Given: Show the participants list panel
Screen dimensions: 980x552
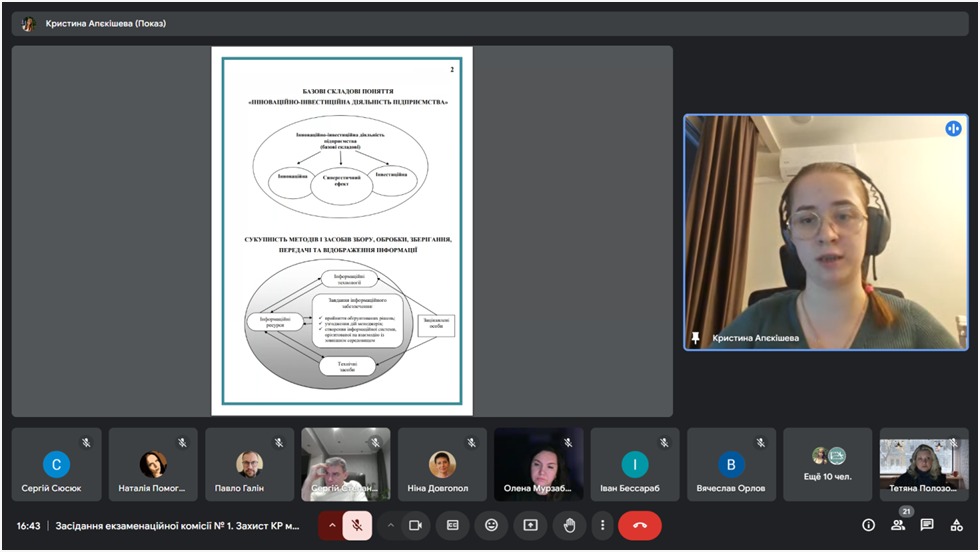Looking at the screenshot, I should [898, 525].
